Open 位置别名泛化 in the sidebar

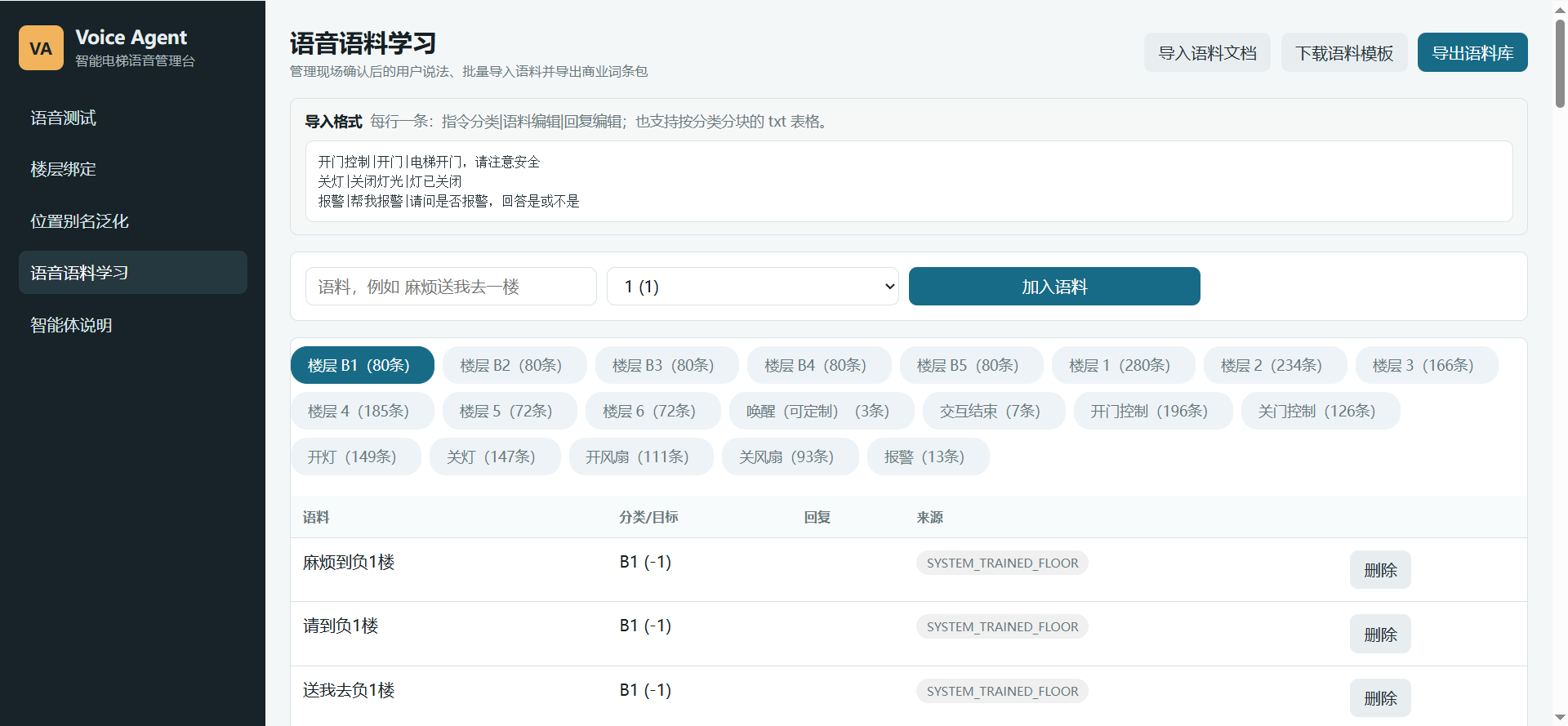pyautogui.click(x=133, y=221)
